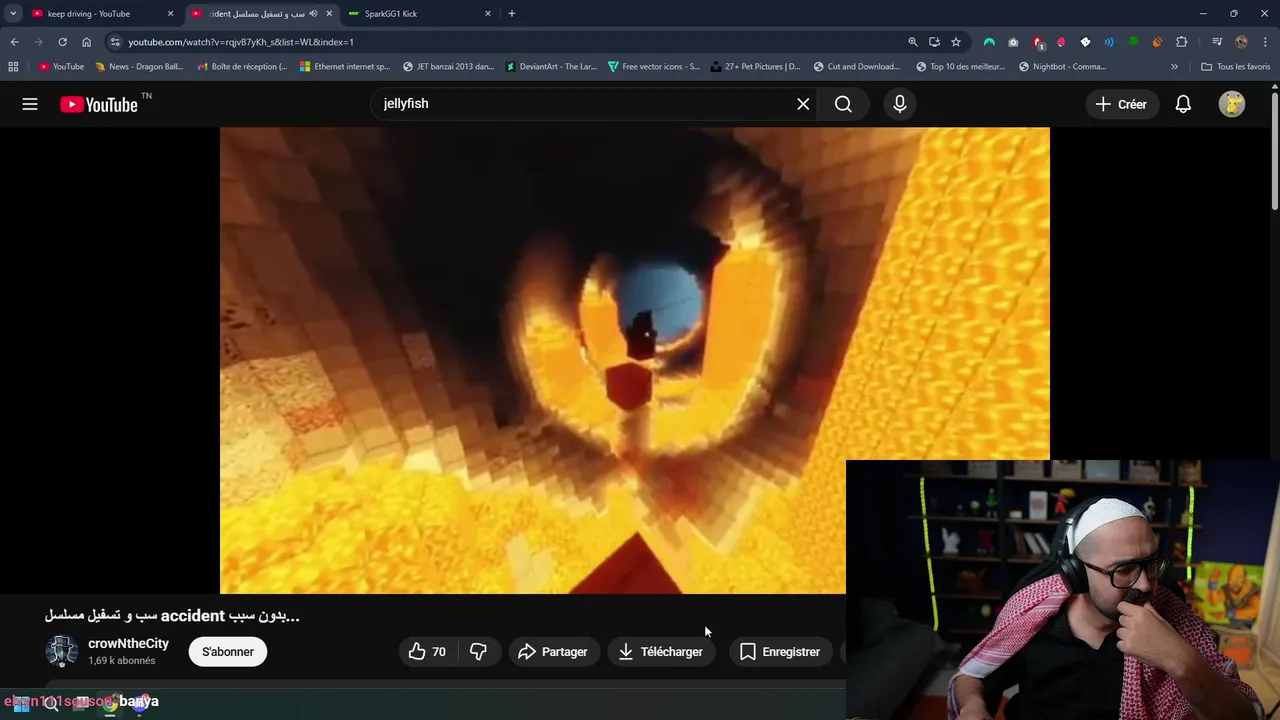Mute the playing tab's speaker icon

pyautogui.click(x=313, y=14)
